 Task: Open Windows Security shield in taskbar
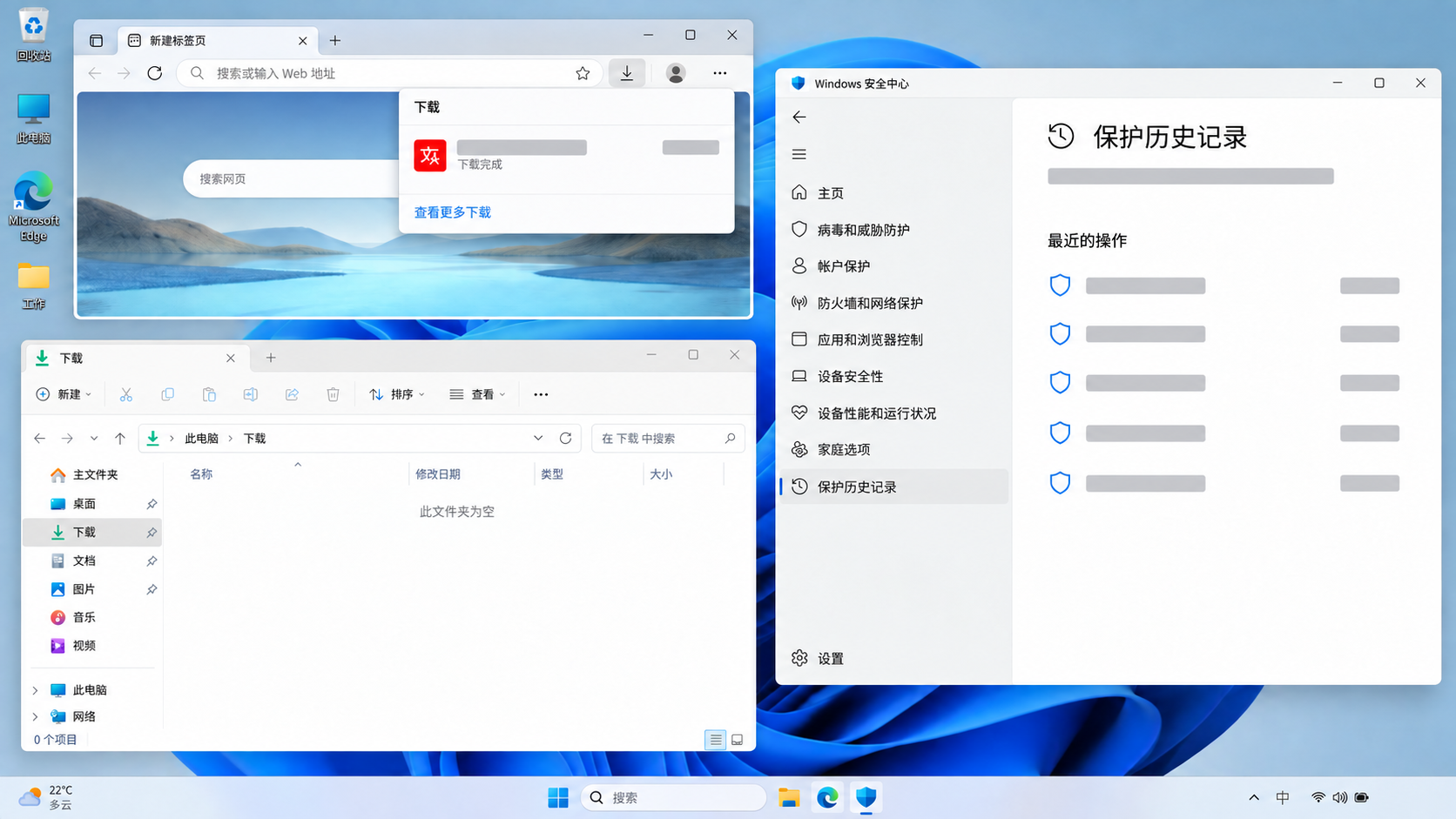866,797
